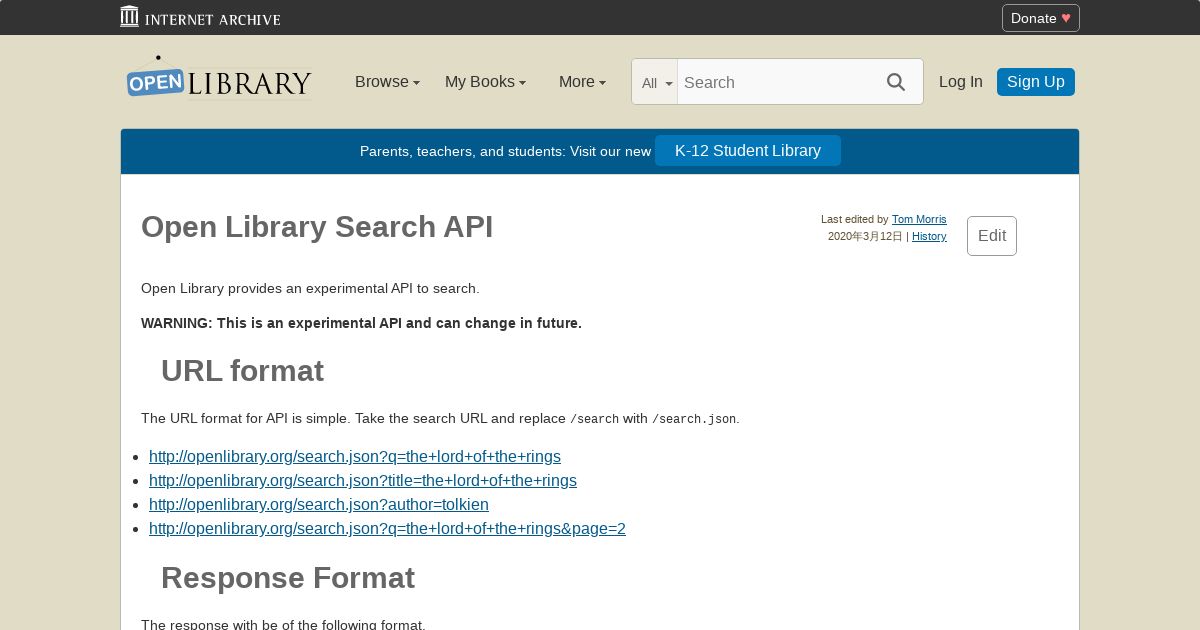The image size is (1200, 630).
Task: Click the Edit button
Action: [x=992, y=236]
